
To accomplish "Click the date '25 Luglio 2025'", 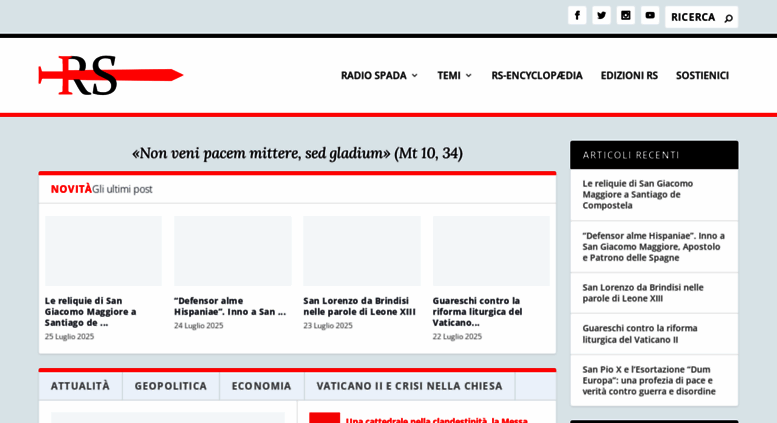I will coord(69,336).
